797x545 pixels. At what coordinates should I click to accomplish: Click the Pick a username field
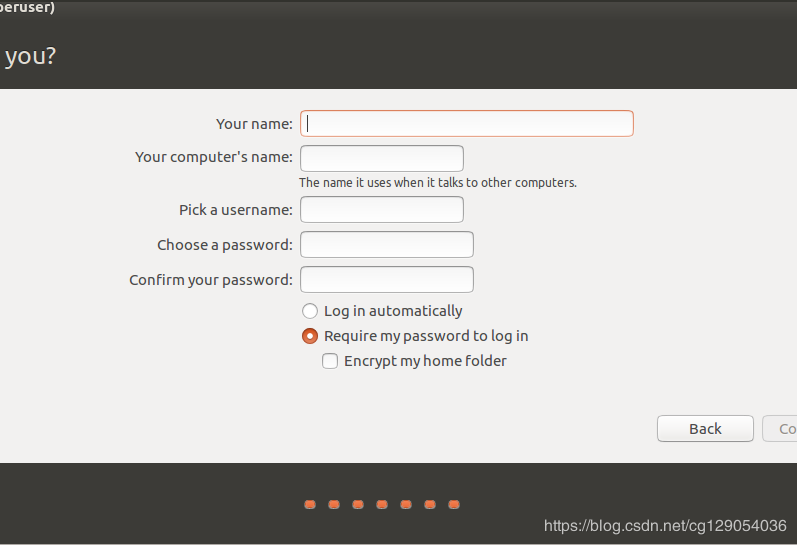(382, 210)
